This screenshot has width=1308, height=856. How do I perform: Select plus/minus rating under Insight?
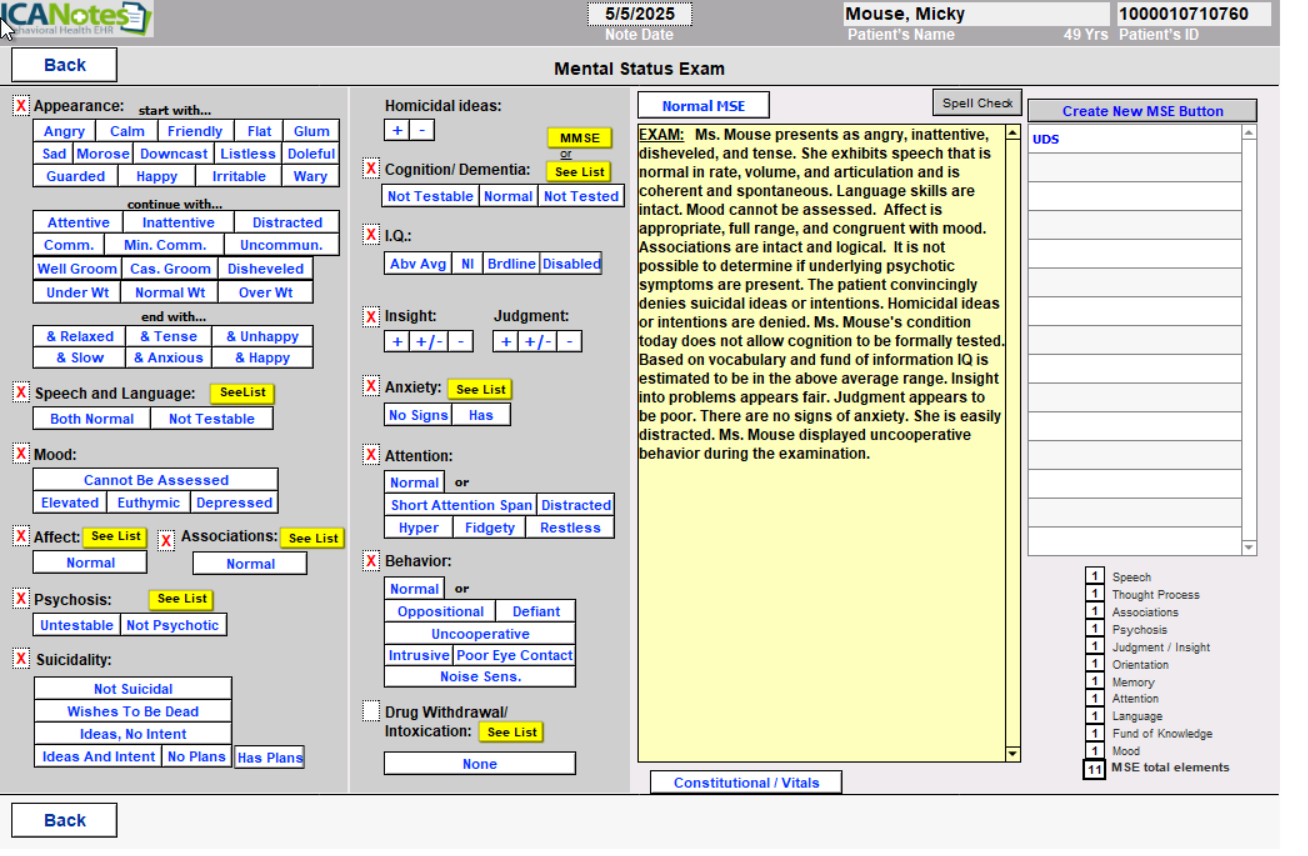429,342
